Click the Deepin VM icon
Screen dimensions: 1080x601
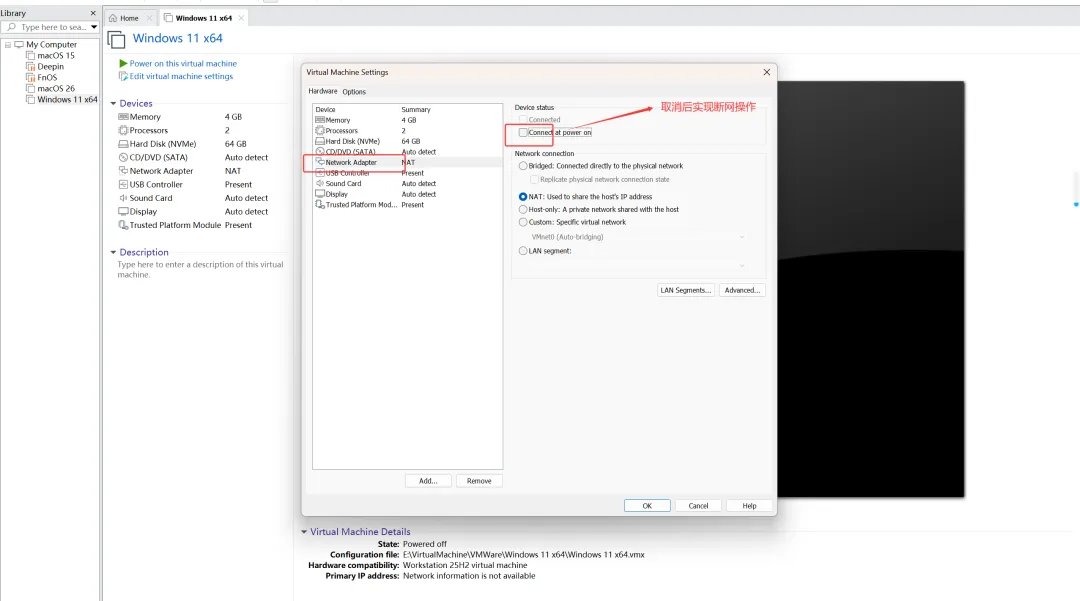(x=30, y=66)
